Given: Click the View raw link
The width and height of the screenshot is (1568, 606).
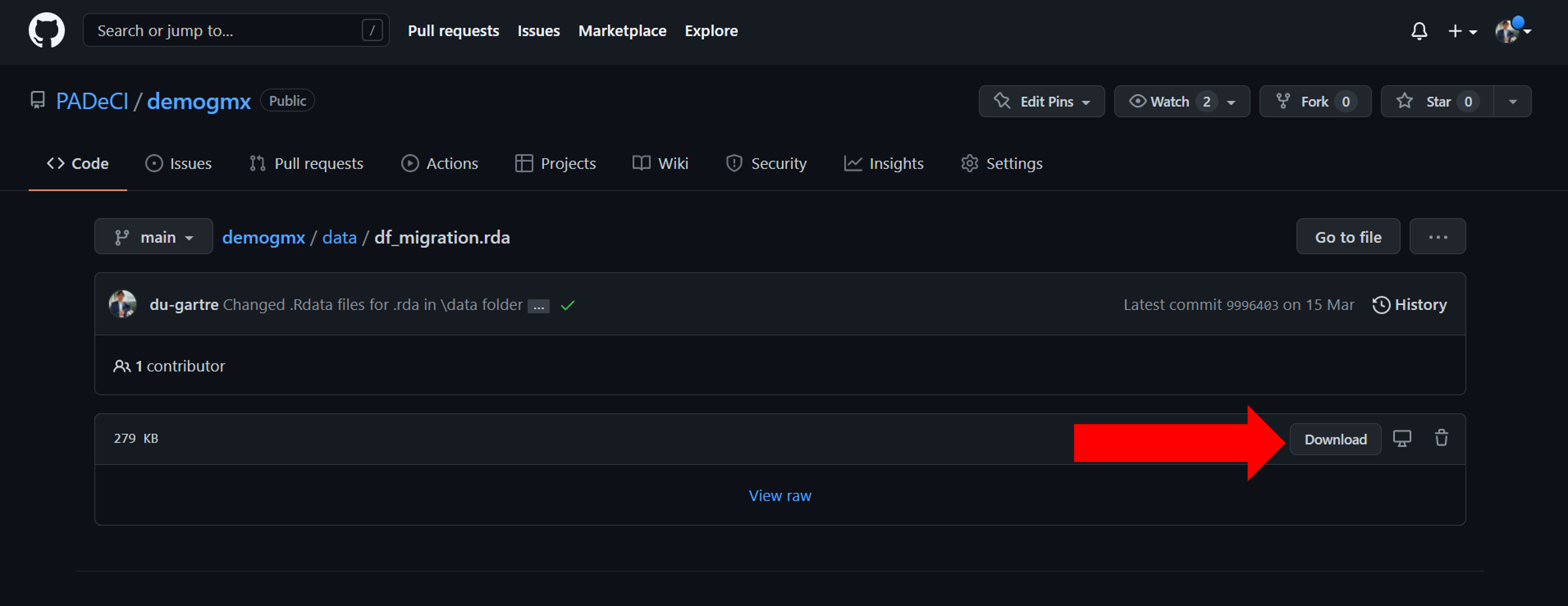Looking at the screenshot, I should tap(779, 495).
